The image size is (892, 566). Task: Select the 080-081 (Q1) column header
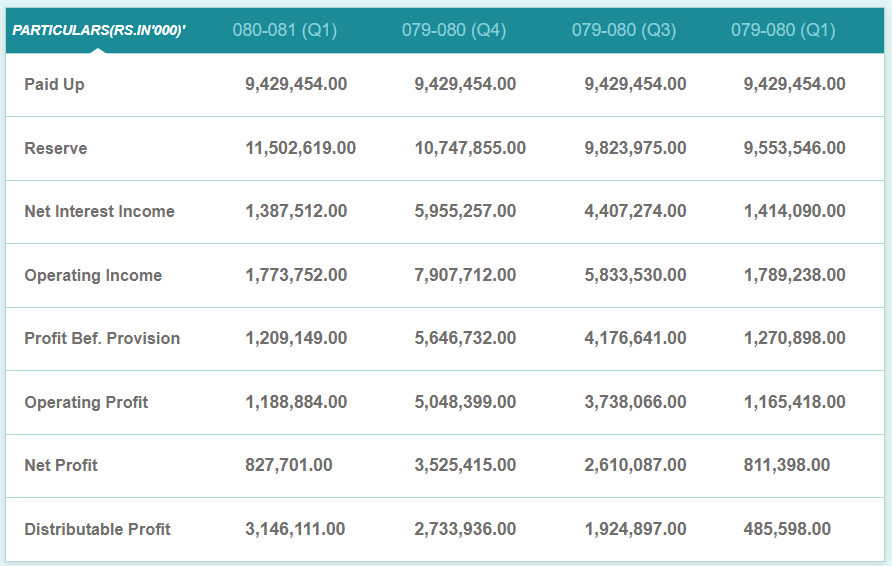[x=285, y=31]
